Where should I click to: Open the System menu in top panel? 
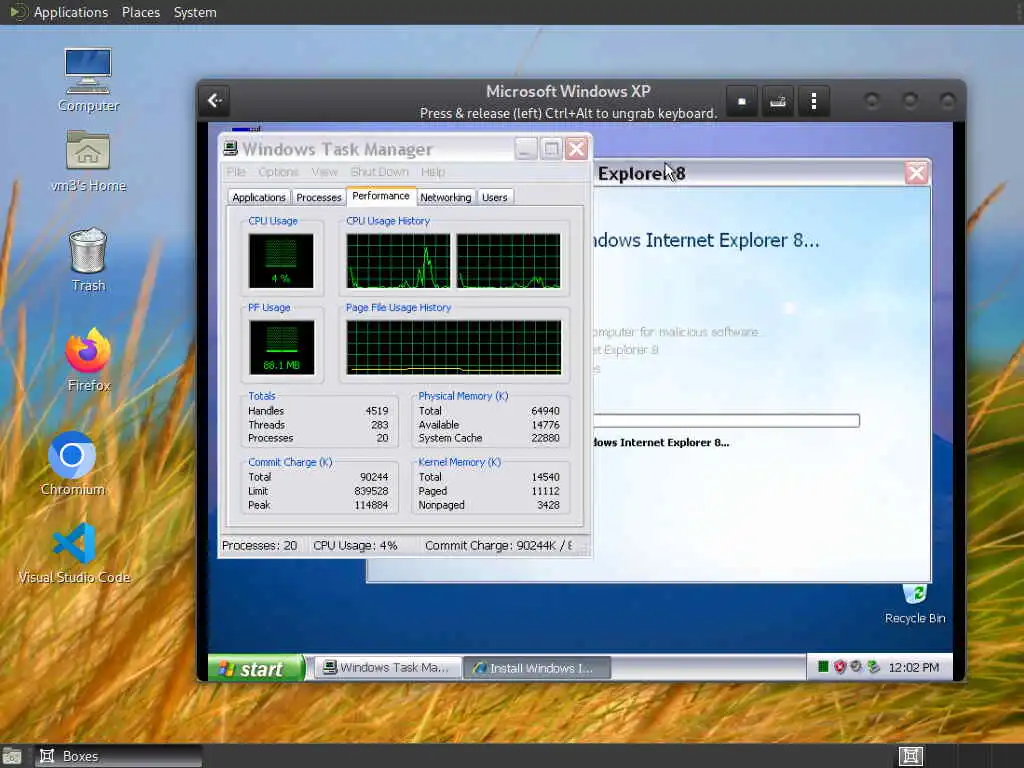point(195,12)
